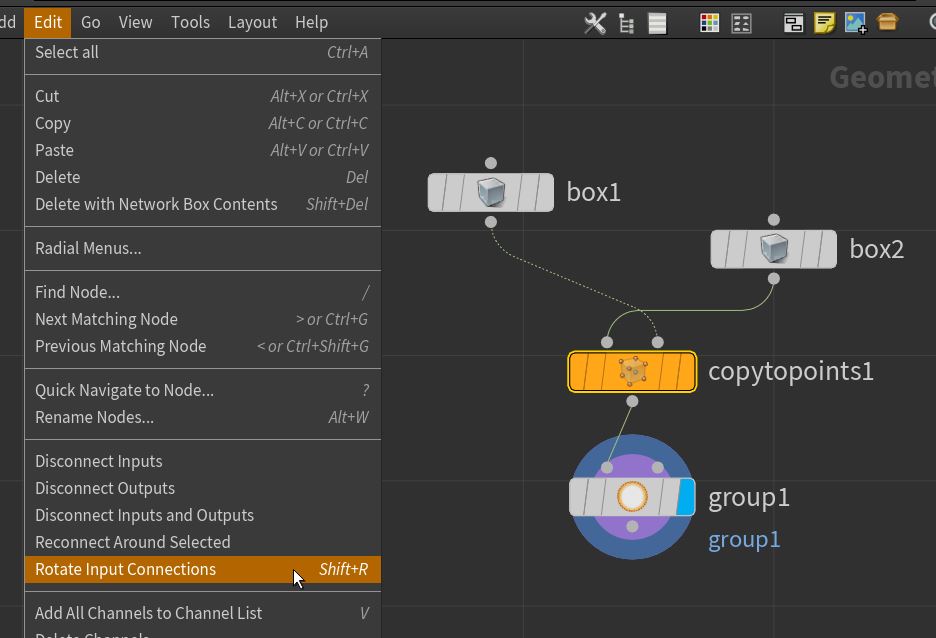Click output connector of group1

click(x=632, y=526)
